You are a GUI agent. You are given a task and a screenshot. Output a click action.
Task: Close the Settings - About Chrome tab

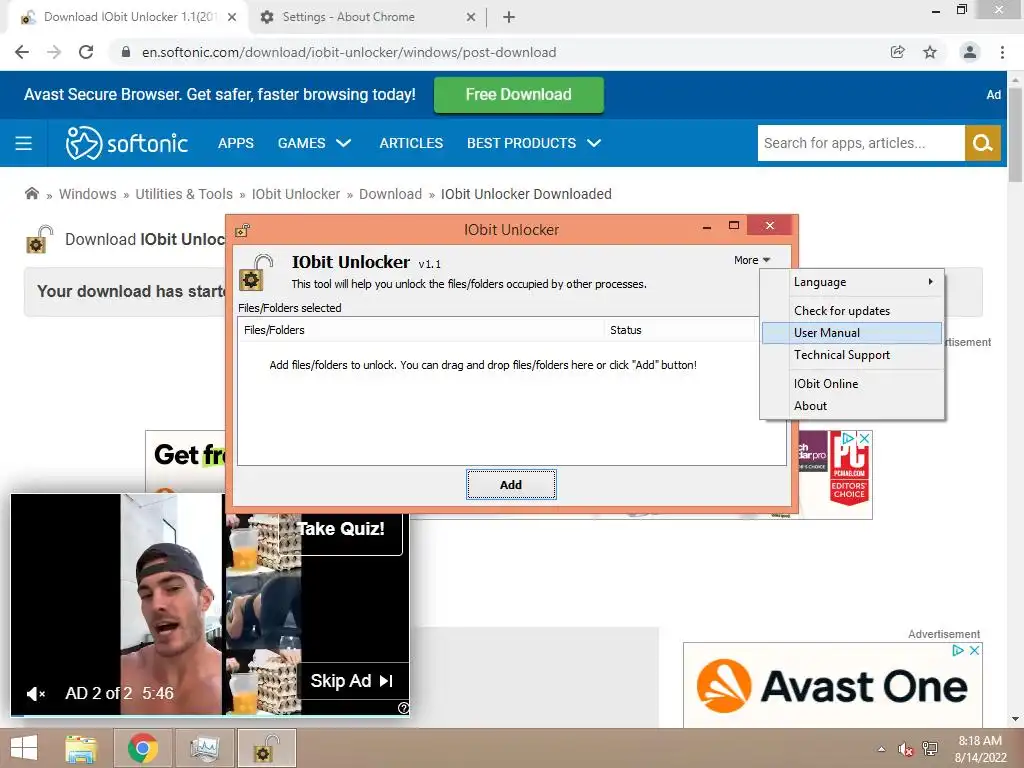pyautogui.click(x=471, y=18)
